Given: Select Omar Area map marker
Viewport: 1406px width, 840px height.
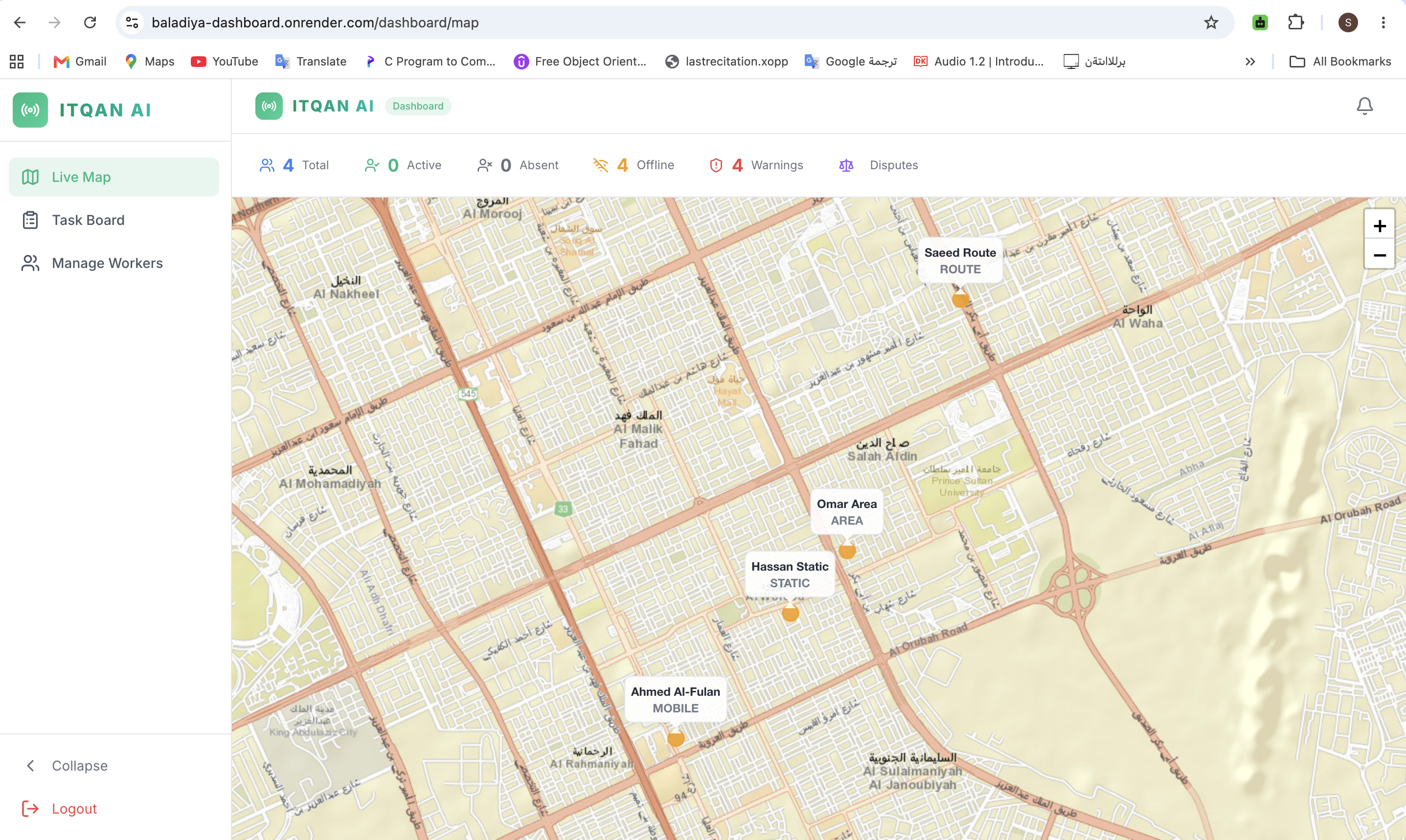Looking at the screenshot, I should click(847, 550).
